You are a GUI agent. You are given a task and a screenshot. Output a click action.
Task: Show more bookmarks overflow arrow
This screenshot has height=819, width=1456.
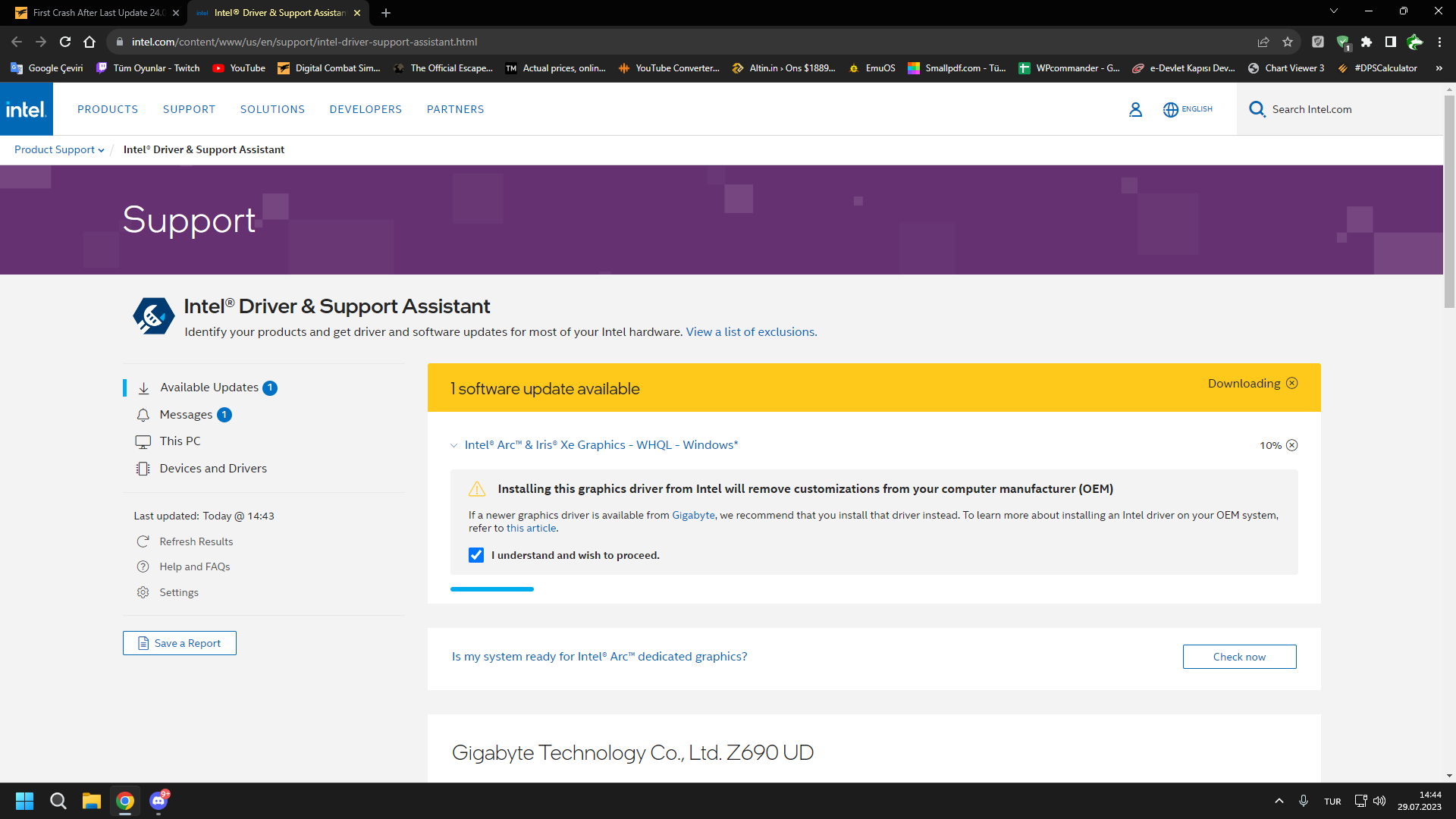[1439, 68]
